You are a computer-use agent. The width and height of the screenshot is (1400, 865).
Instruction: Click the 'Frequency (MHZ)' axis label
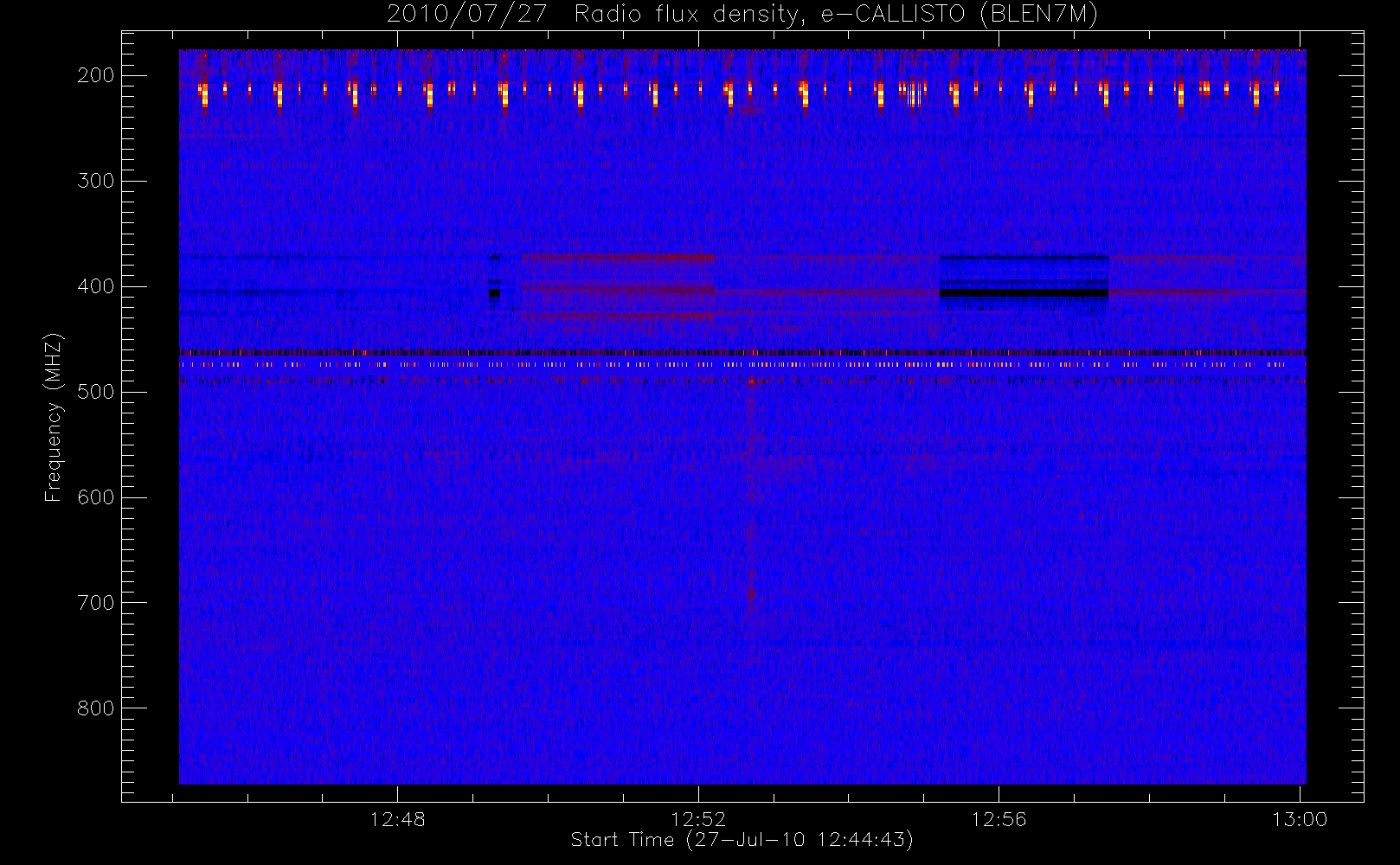(54, 417)
